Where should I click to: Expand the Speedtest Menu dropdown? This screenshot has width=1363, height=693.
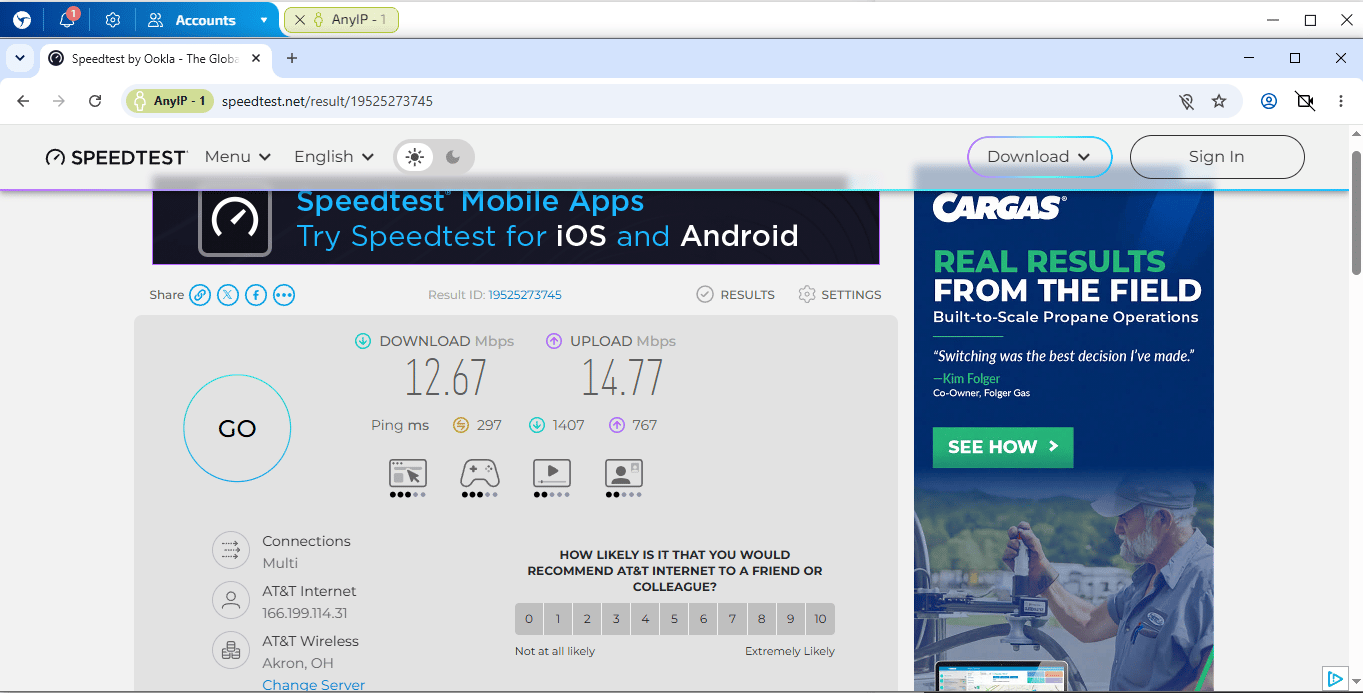[x=238, y=157]
